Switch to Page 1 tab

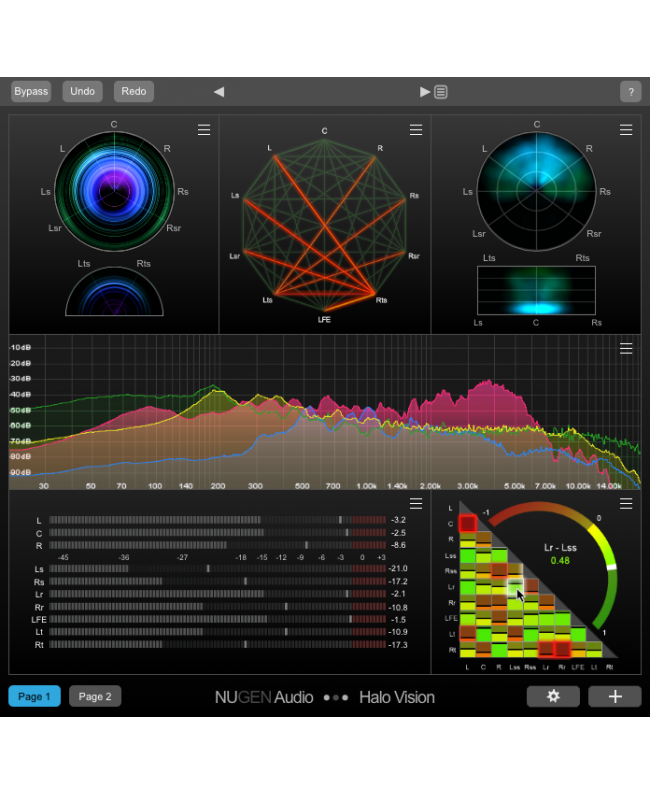34,696
